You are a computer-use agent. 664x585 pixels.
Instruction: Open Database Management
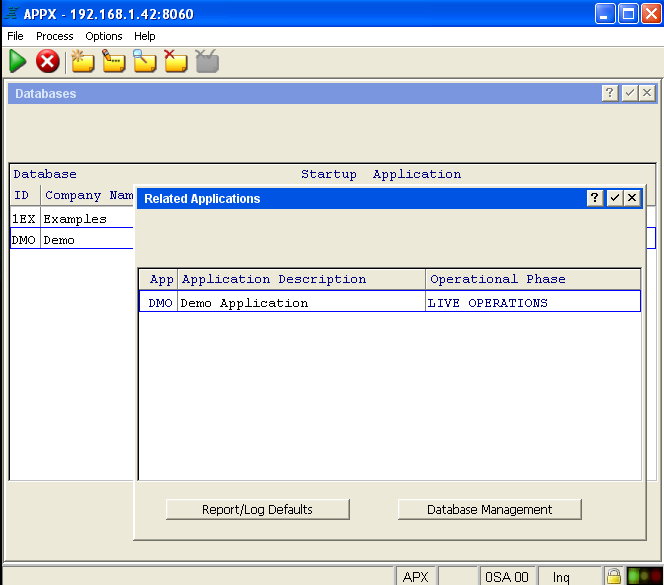(x=489, y=509)
